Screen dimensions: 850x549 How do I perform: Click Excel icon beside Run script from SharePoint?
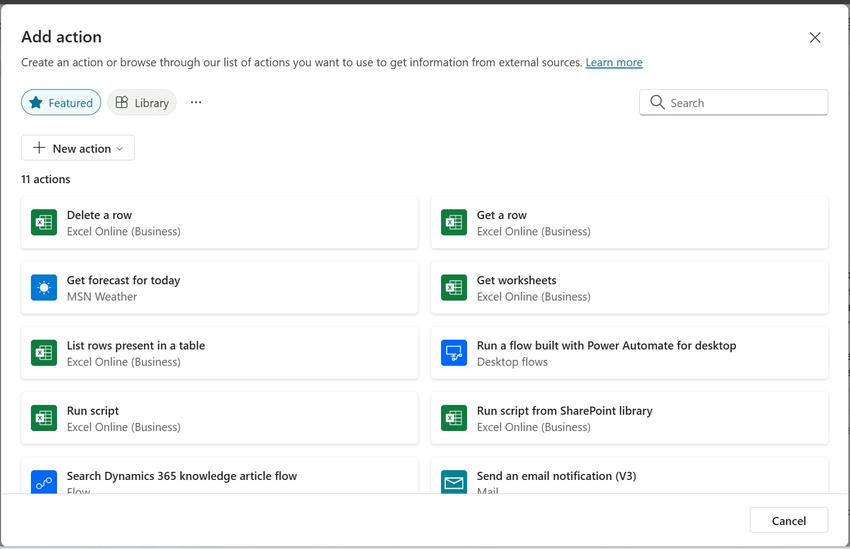coord(454,418)
